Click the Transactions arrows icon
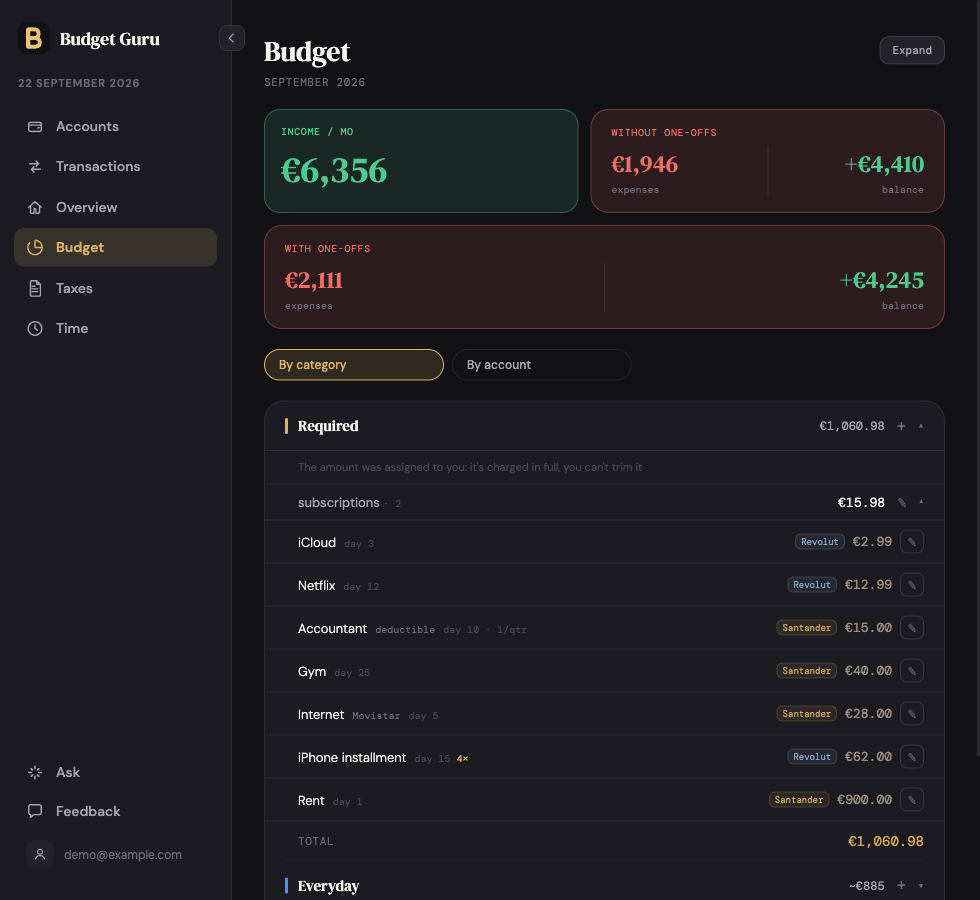Screen dimensions: 980x900 click(35, 166)
